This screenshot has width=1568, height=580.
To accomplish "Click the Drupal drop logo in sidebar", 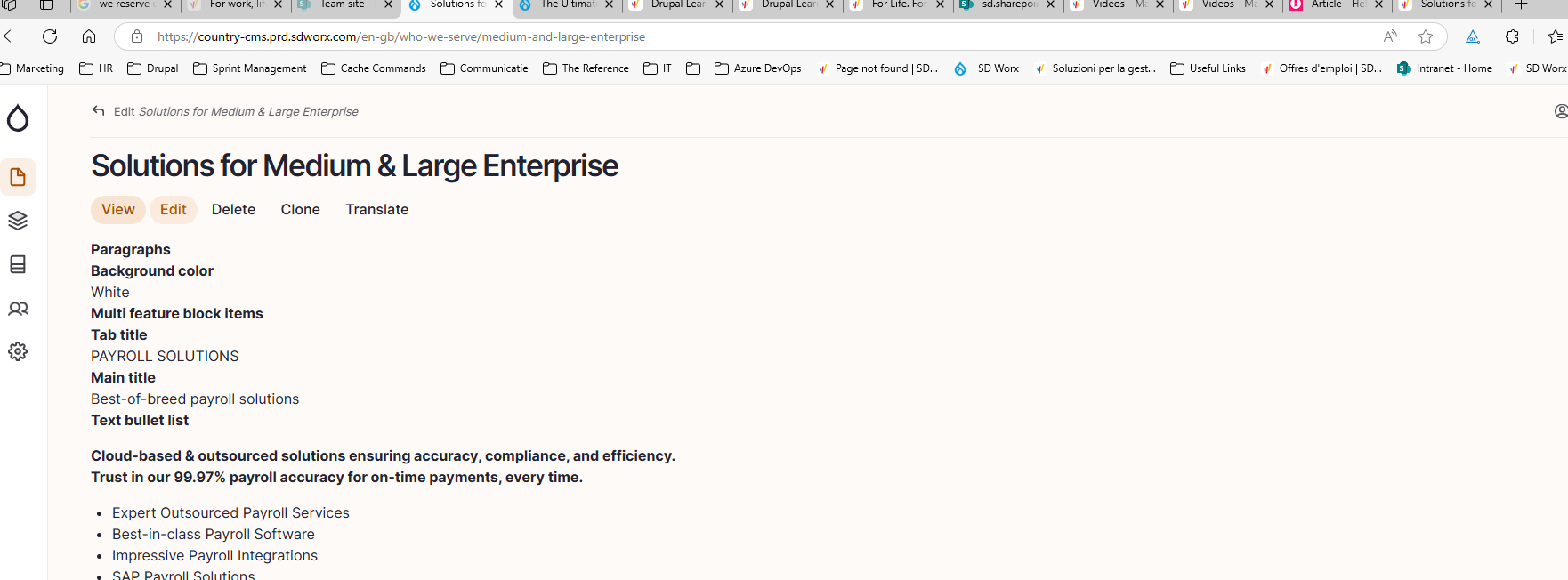I will 18,118.
